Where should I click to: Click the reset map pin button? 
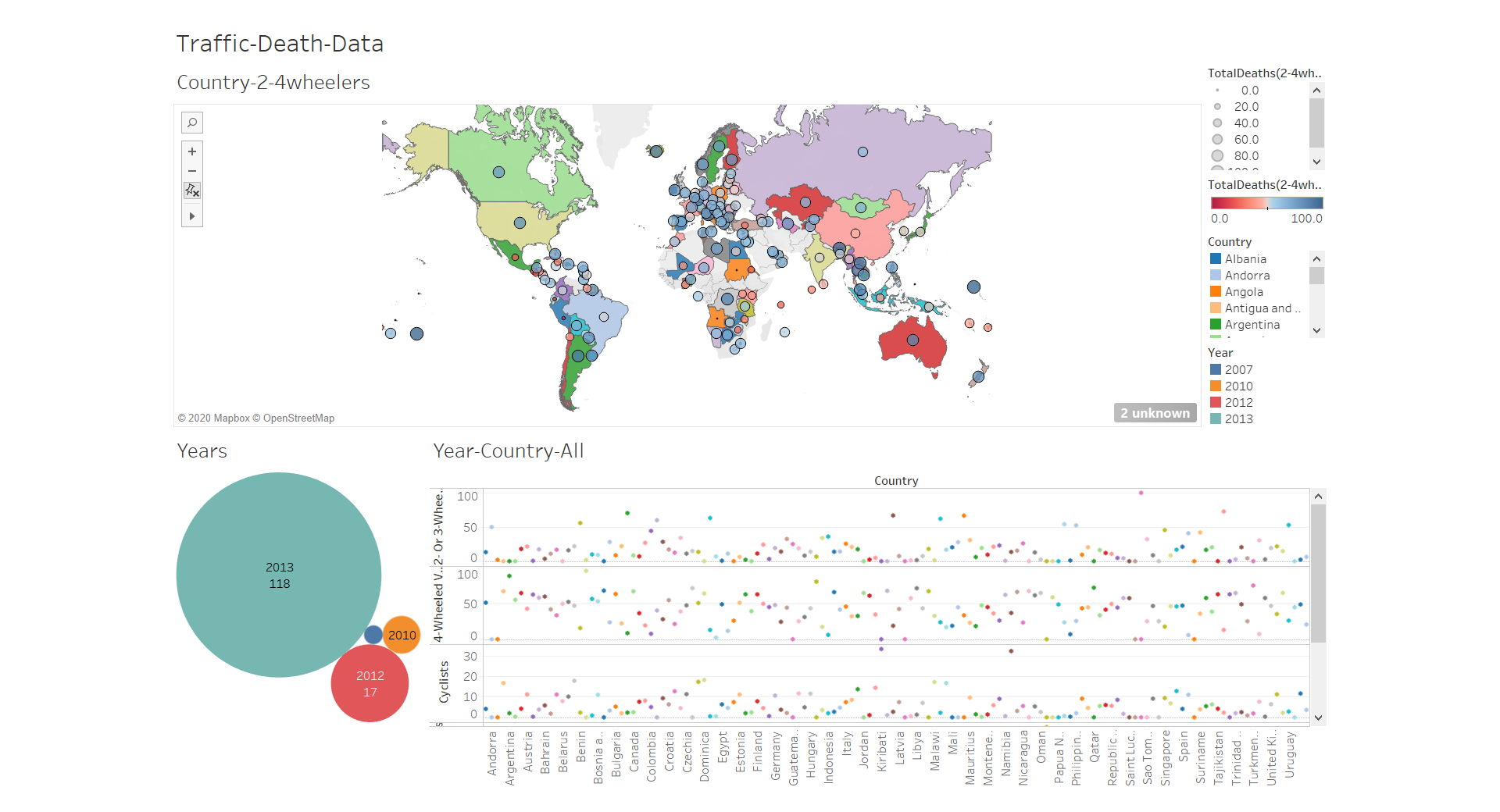coord(192,191)
